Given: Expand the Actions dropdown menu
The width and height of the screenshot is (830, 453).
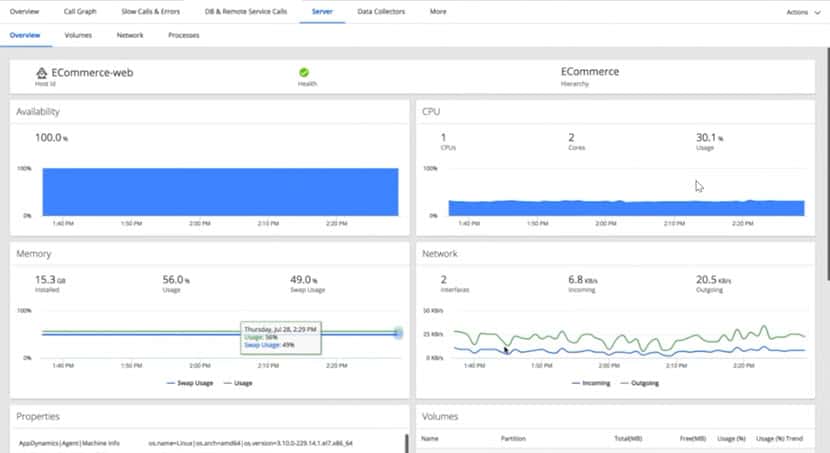Looking at the screenshot, I should pyautogui.click(x=803, y=12).
